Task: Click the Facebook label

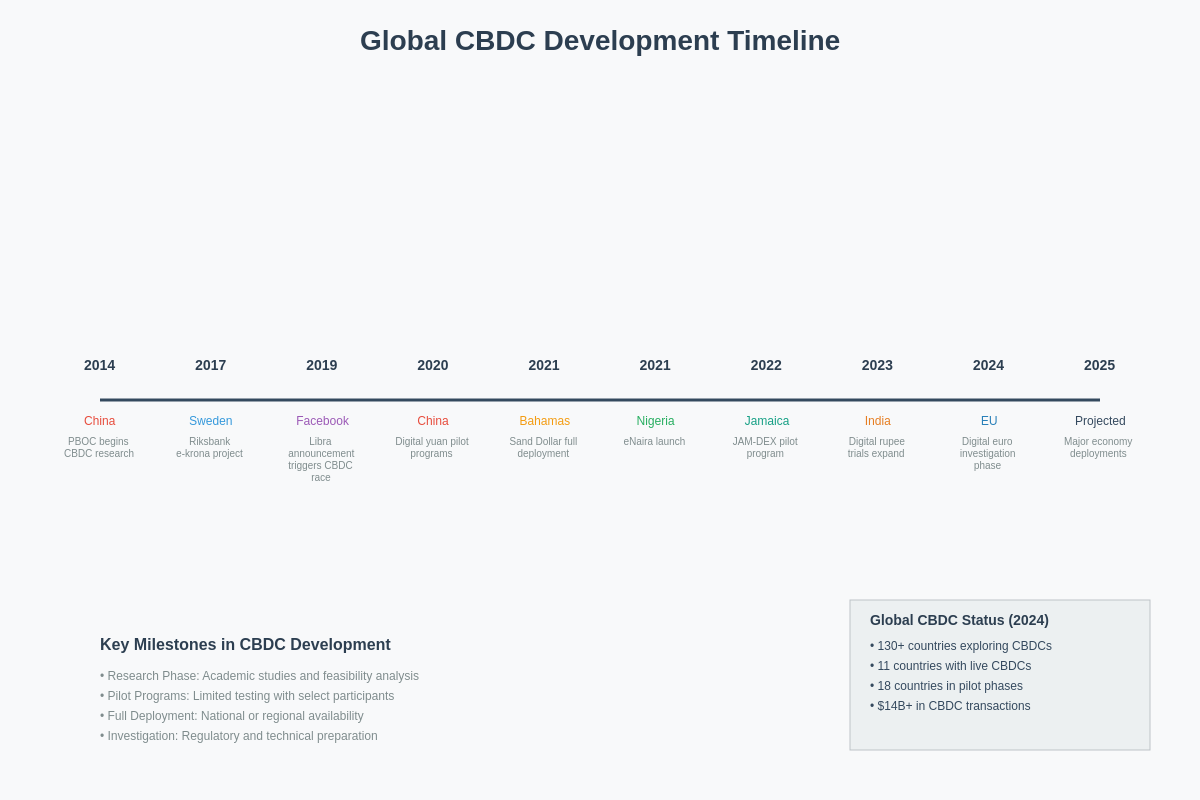Action: (322, 421)
